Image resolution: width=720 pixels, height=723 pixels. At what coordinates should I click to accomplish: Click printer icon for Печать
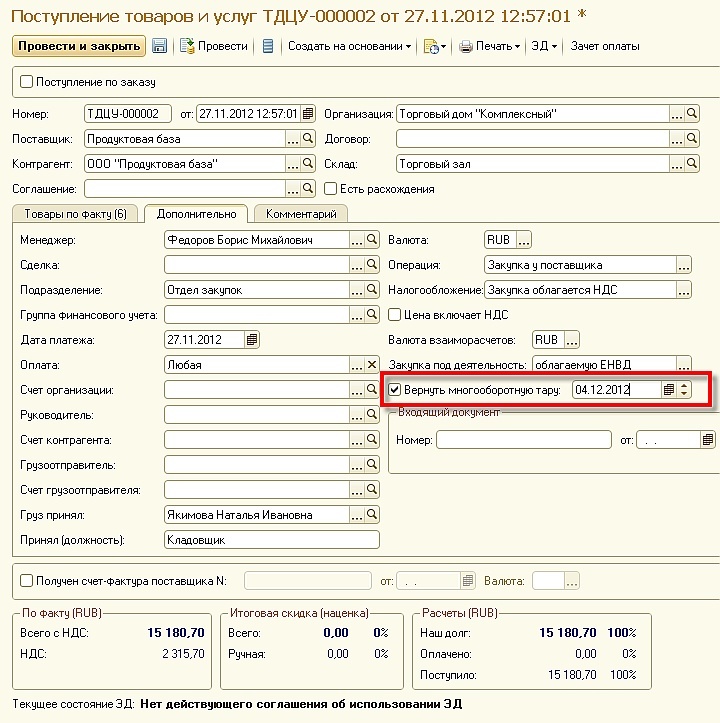[466, 46]
